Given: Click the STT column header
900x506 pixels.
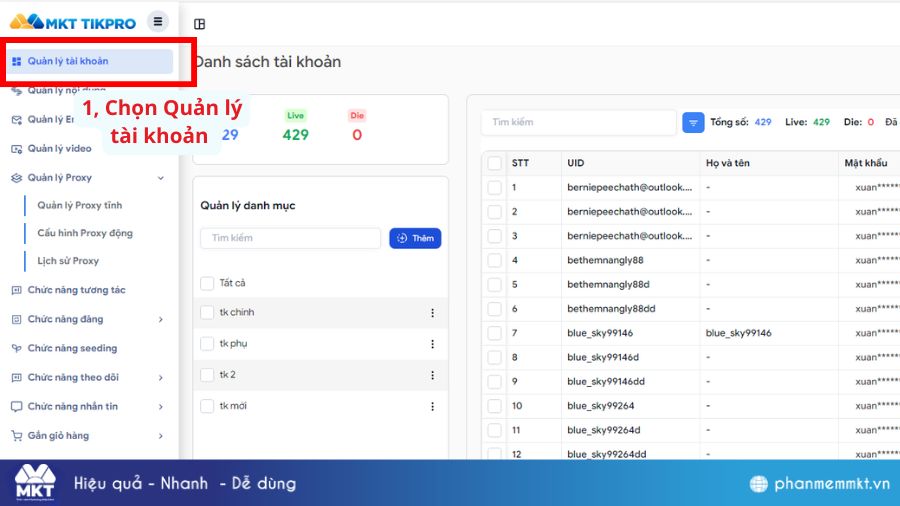Looking at the screenshot, I should [520, 163].
